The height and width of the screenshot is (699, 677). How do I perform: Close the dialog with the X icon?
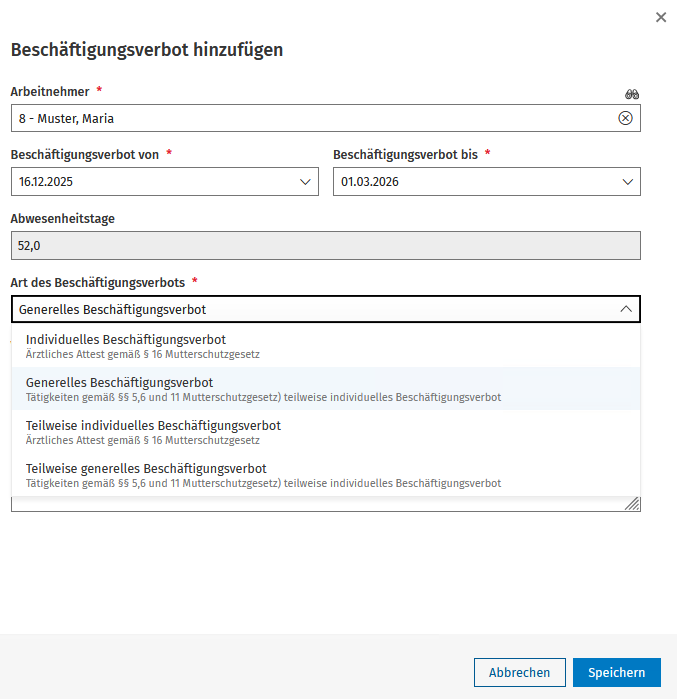click(x=661, y=17)
